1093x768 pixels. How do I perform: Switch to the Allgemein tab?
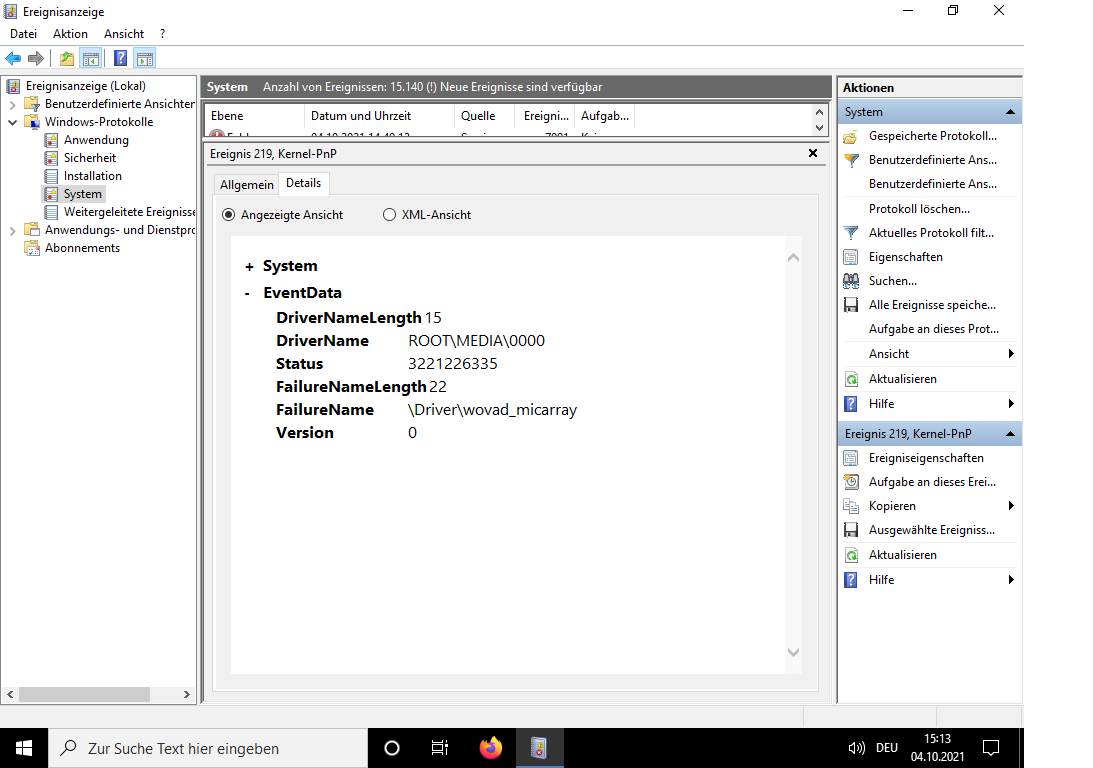[x=246, y=184]
